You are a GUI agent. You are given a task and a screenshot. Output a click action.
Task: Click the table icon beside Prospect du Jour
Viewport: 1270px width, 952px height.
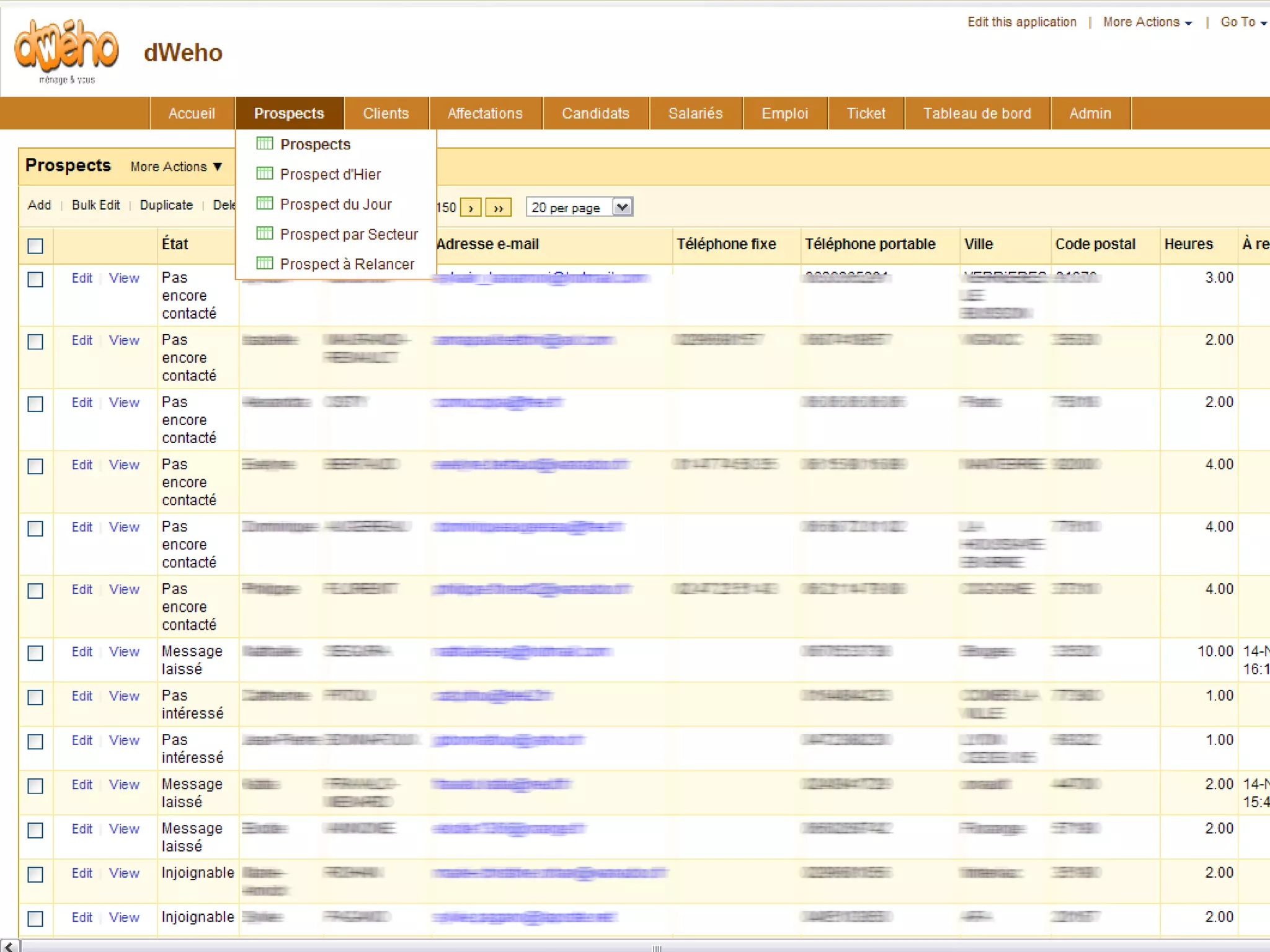265,203
